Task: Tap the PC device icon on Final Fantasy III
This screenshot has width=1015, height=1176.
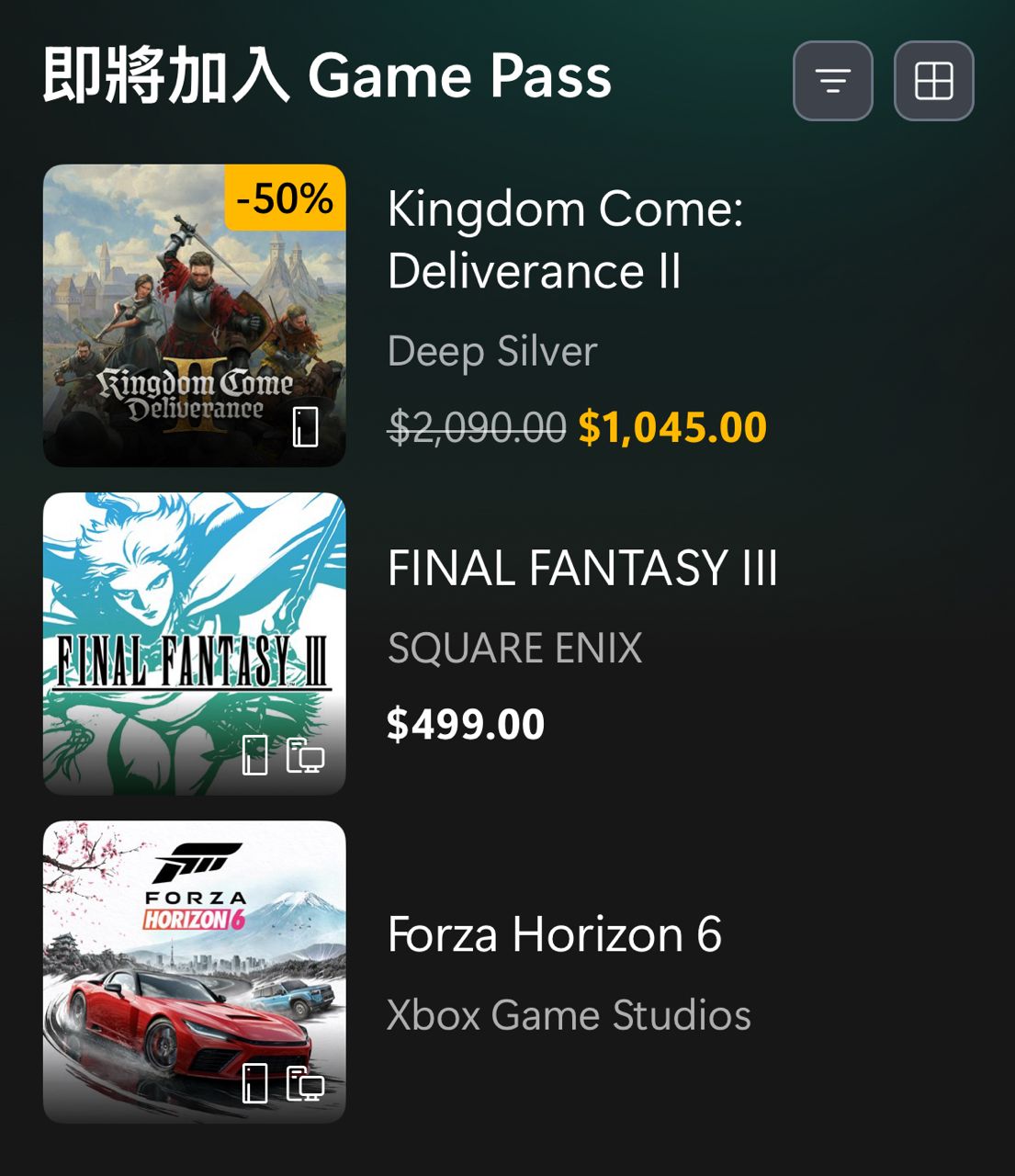Action: coord(305,755)
